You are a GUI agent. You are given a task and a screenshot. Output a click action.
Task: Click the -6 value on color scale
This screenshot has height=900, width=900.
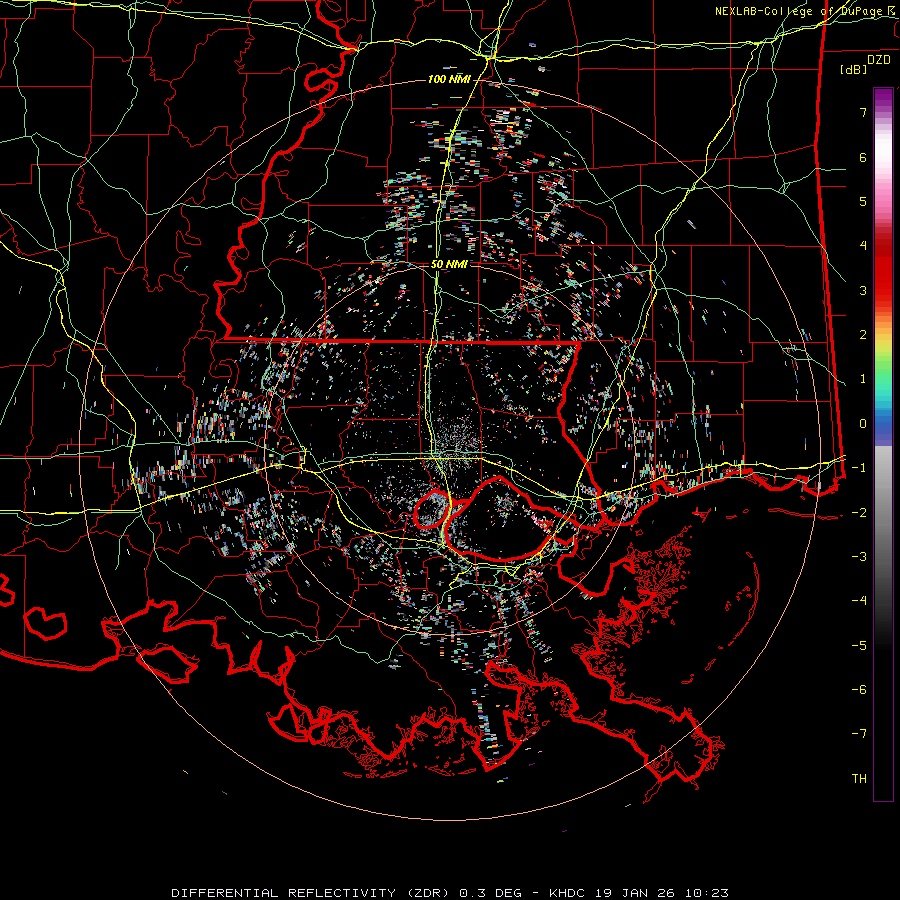coord(859,690)
